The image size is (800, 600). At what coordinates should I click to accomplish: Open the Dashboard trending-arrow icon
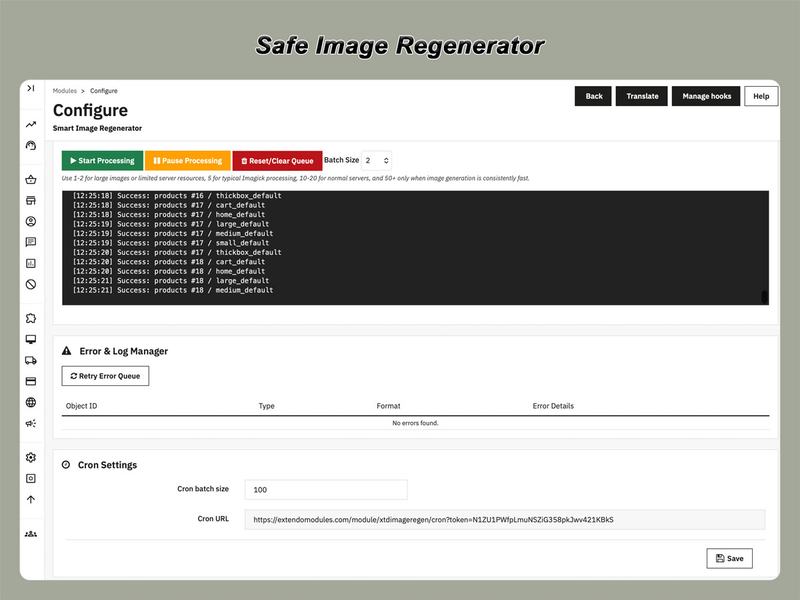pyautogui.click(x=31, y=124)
